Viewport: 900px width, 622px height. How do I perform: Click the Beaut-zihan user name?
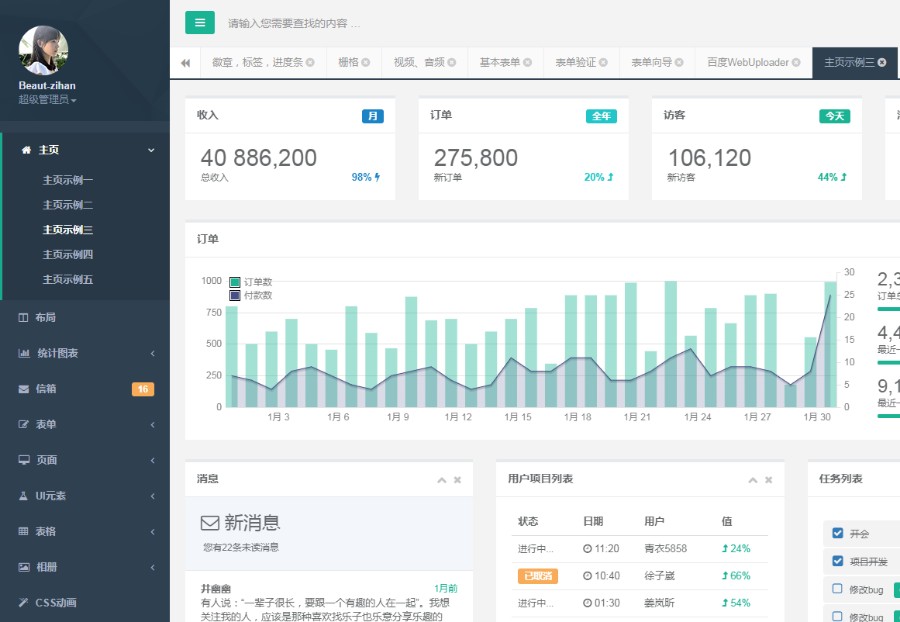pos(47,85)
